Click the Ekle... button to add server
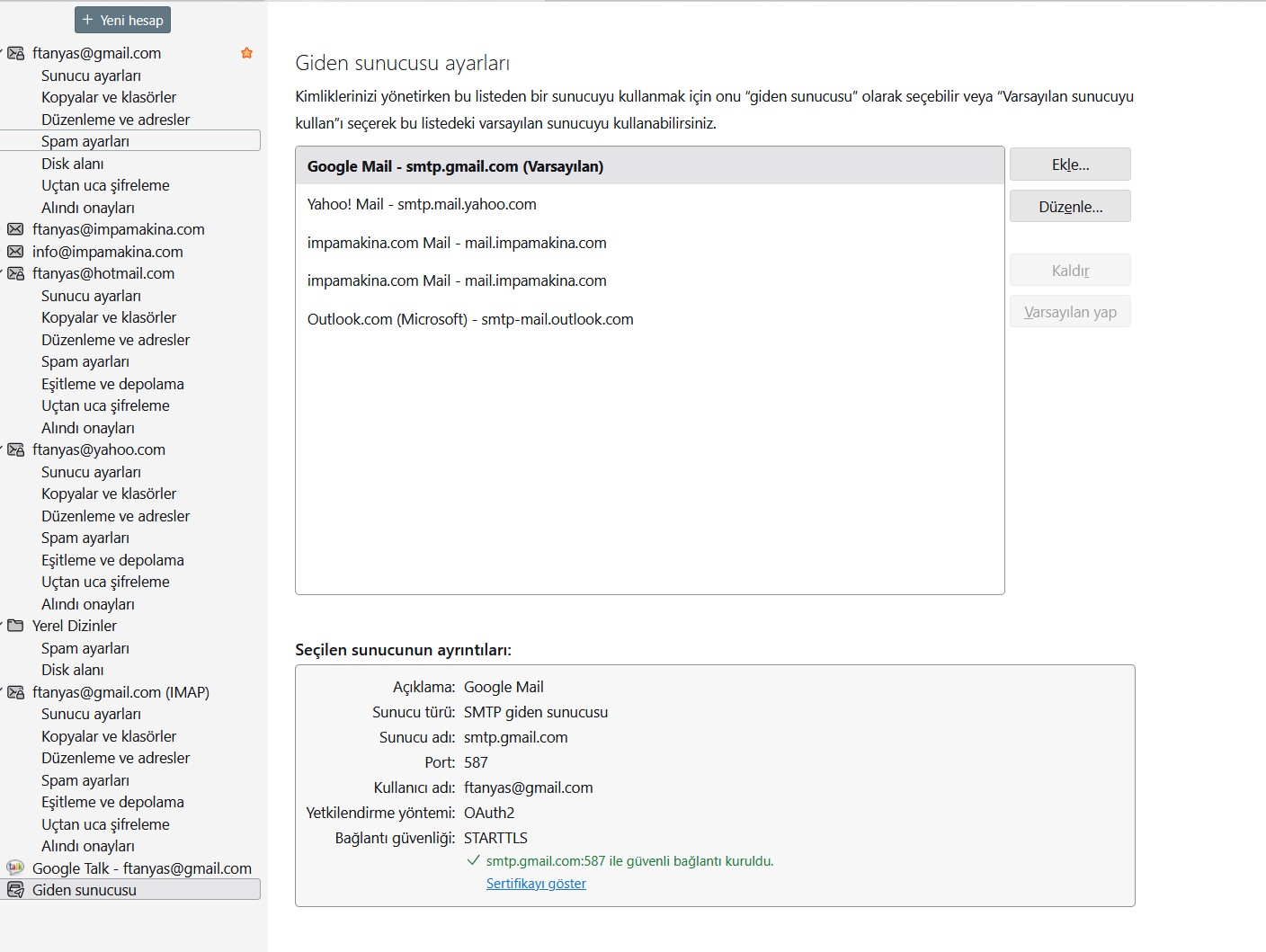Image resolution: width=1266 pixels, height=952 pixels. click(1070, 165)
